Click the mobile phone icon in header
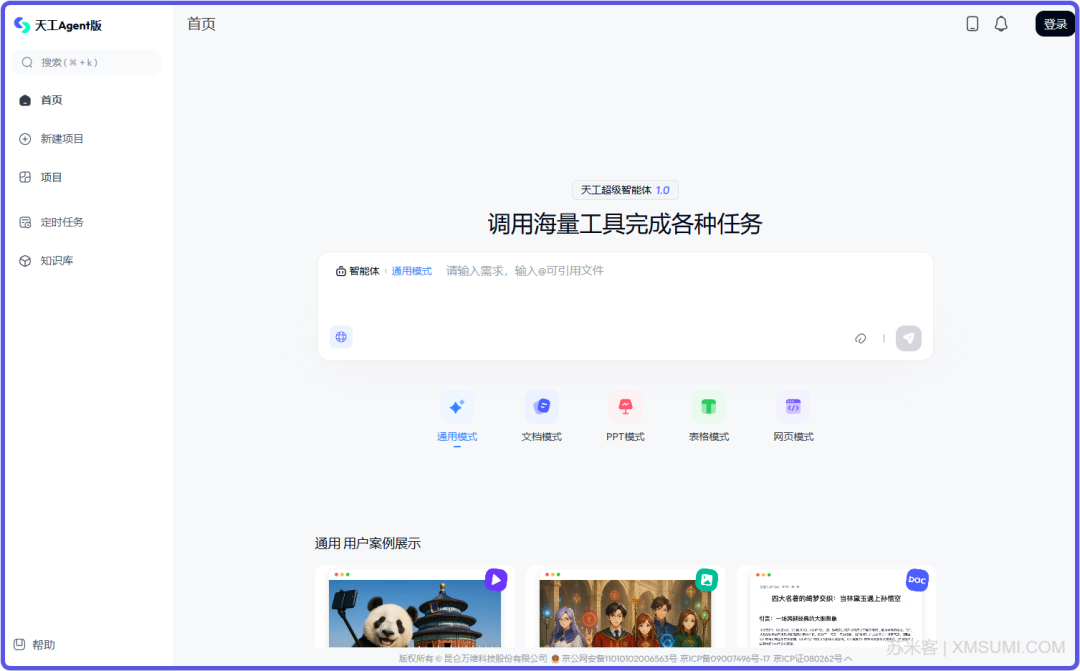Image resolution: width=1080 pixels, height=671 pixels. click(x=972, y=24)
